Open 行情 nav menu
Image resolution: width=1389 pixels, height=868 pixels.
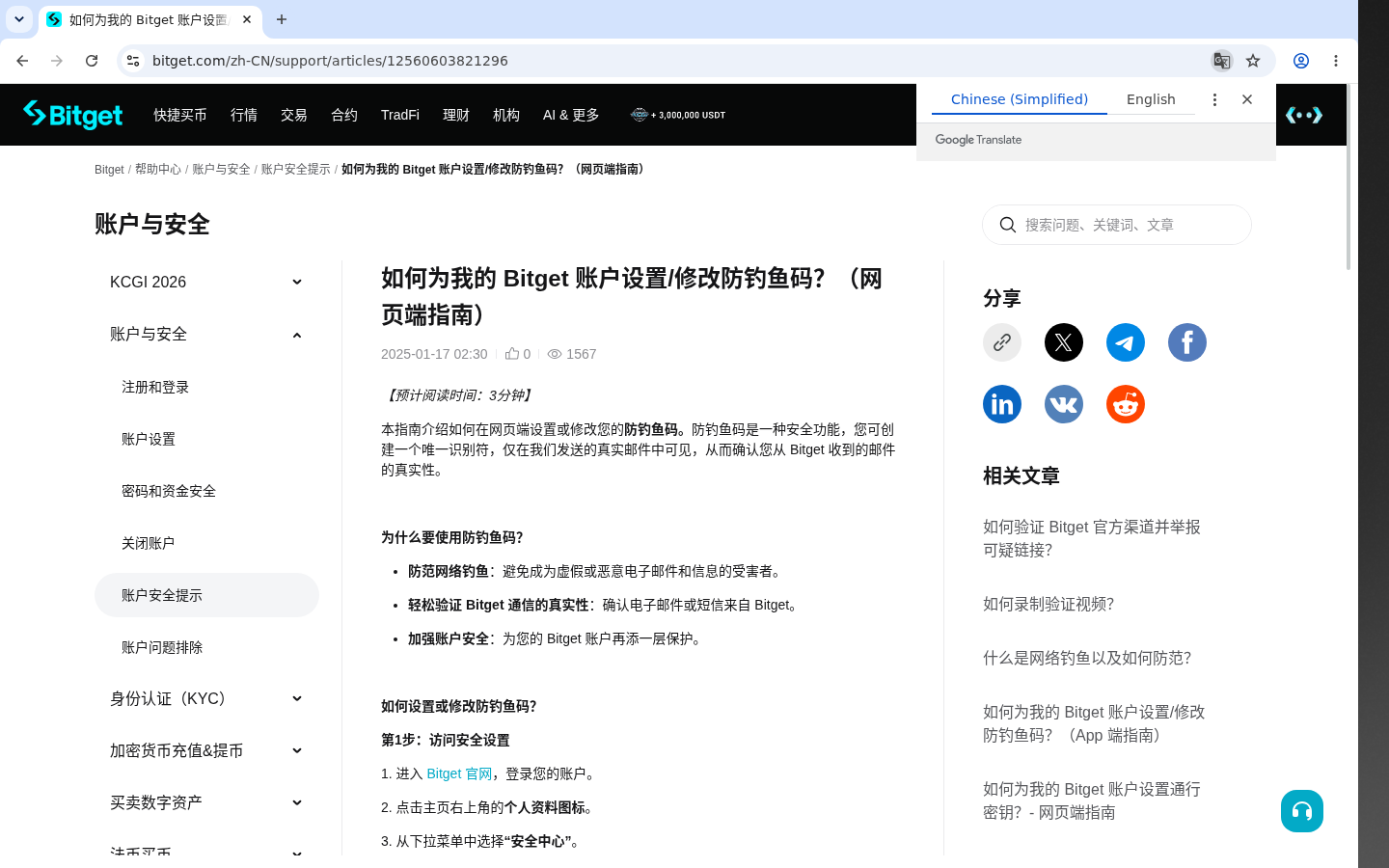pyautogui.click(x=244, y=115)
